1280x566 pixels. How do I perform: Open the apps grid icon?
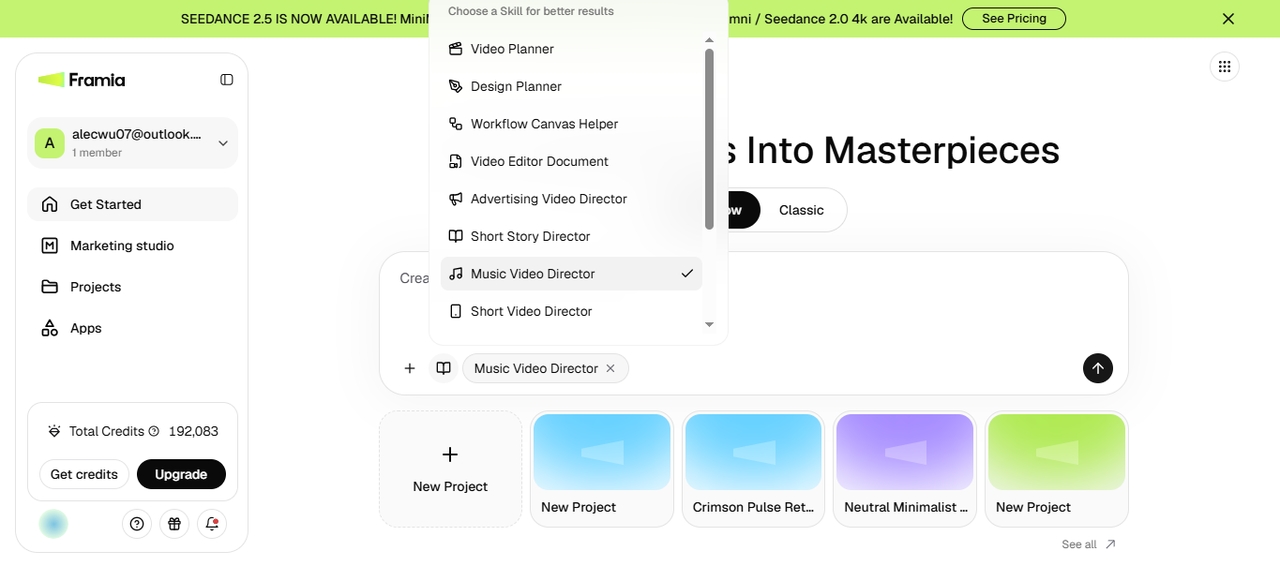(x=1224, y=67)
